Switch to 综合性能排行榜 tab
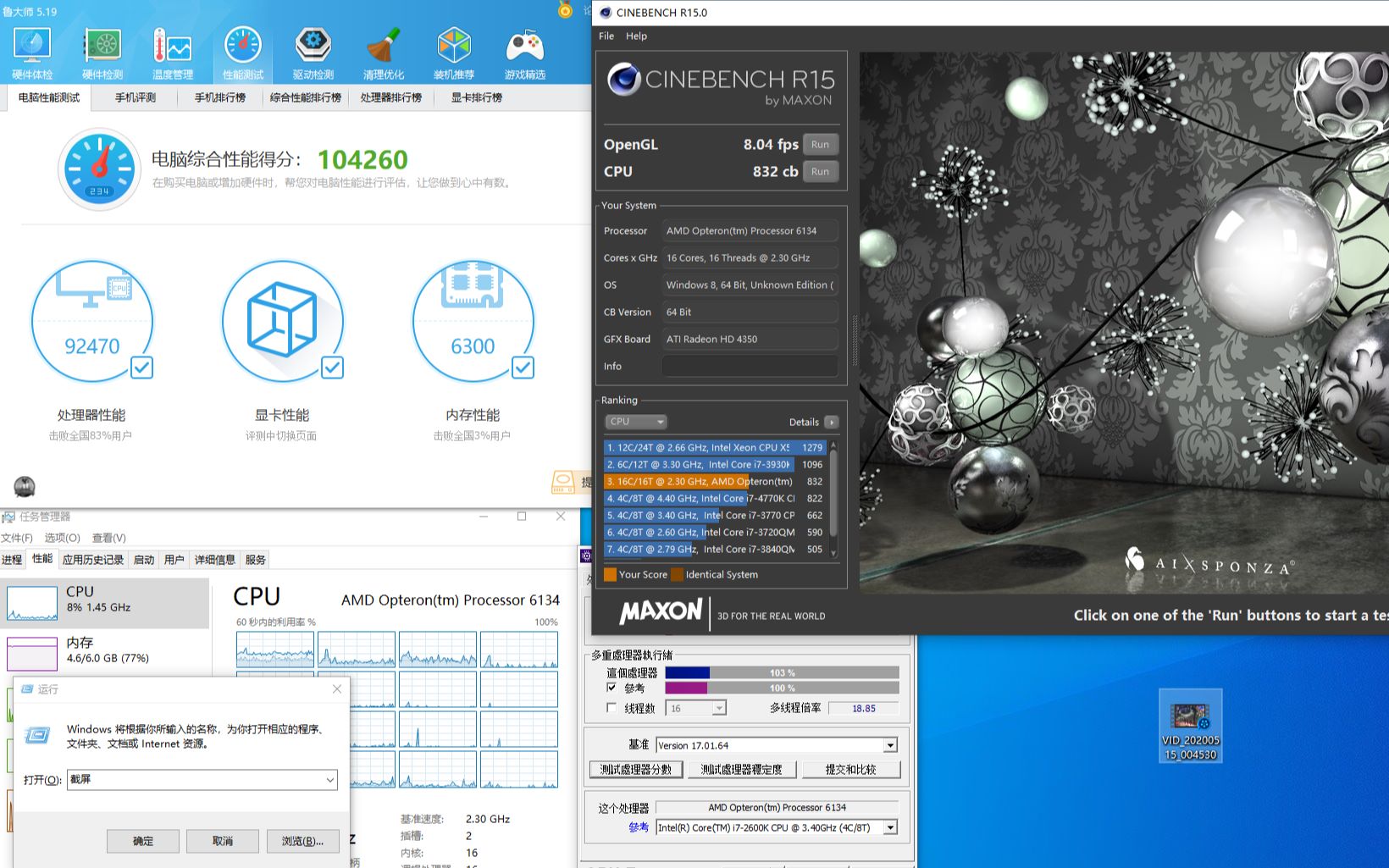This screenshot has height=868, width=1389. pos(306,98)
